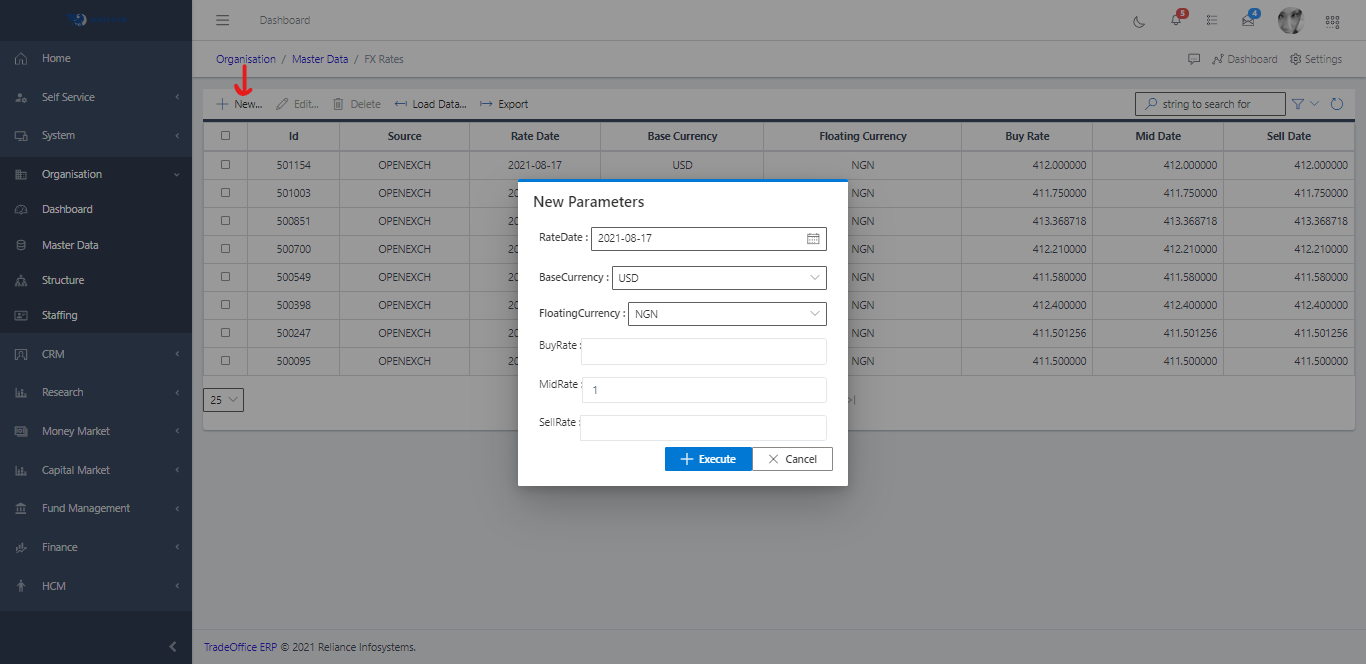1366x664 pixels.
Task: Click the task list icon in header
Action: tap(1212, 21)
